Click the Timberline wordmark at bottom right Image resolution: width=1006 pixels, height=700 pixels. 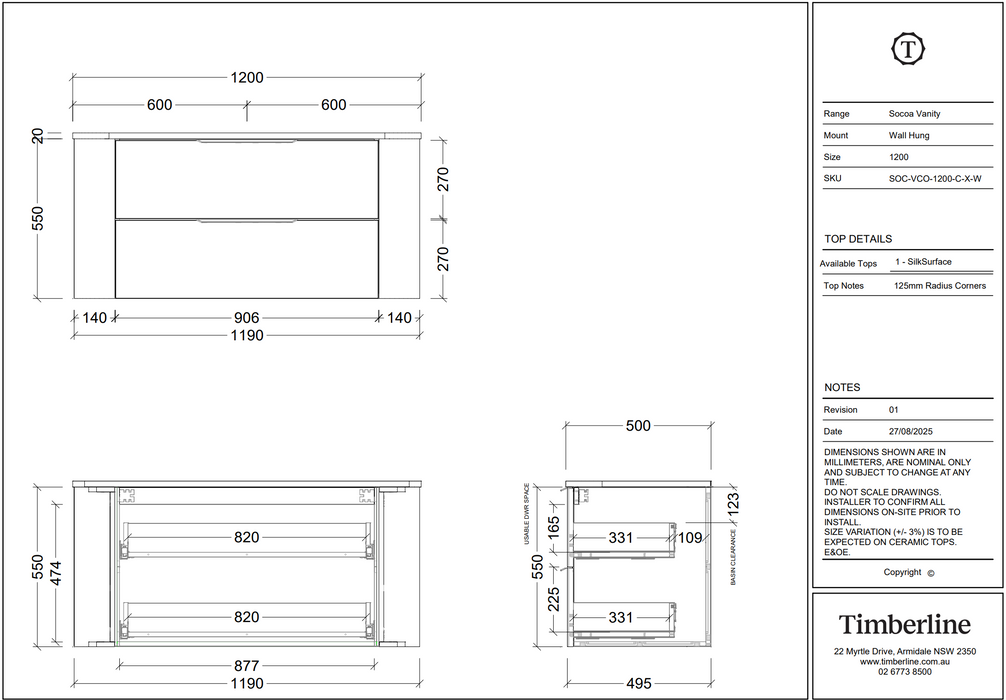click(x=905, y=624)
